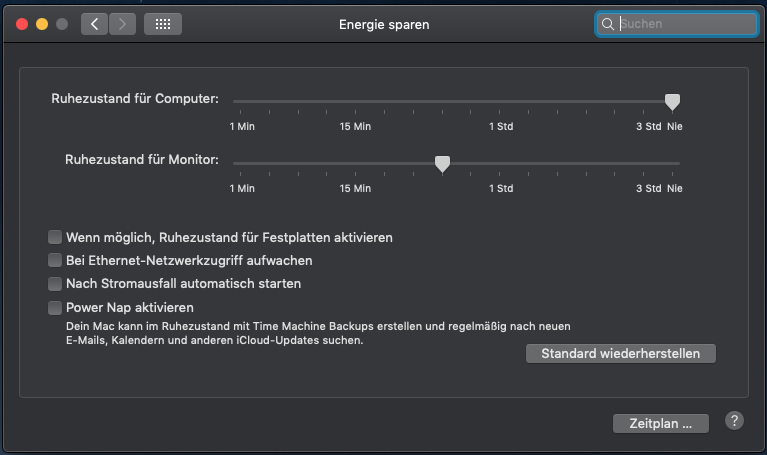The height and width of the screenshot is (455, 767).
Task: Click the magnifying glass search icon
Action: click(607, 24)
